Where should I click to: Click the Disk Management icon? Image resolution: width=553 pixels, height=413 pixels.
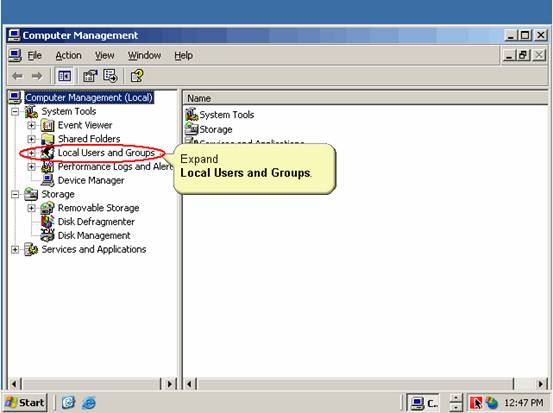pos(48,235)
